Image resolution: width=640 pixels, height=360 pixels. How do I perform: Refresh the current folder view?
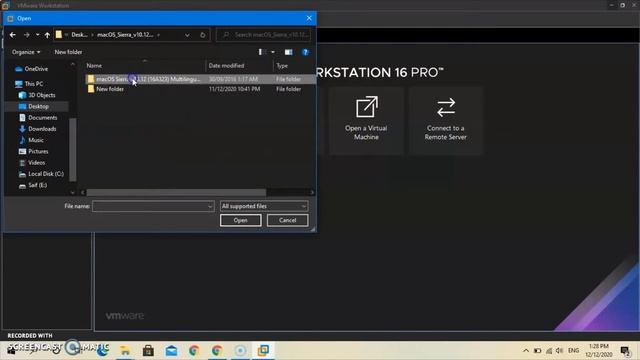203,35
